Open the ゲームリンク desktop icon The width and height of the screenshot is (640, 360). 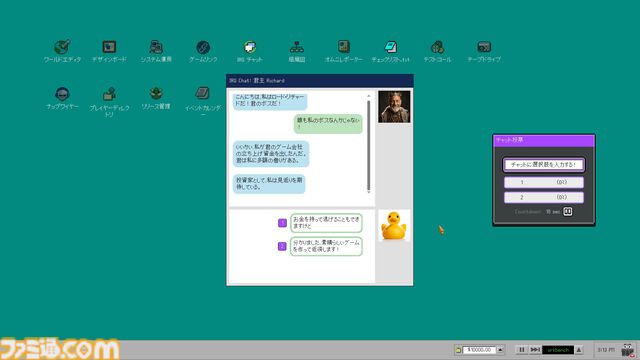coord(203,51)
